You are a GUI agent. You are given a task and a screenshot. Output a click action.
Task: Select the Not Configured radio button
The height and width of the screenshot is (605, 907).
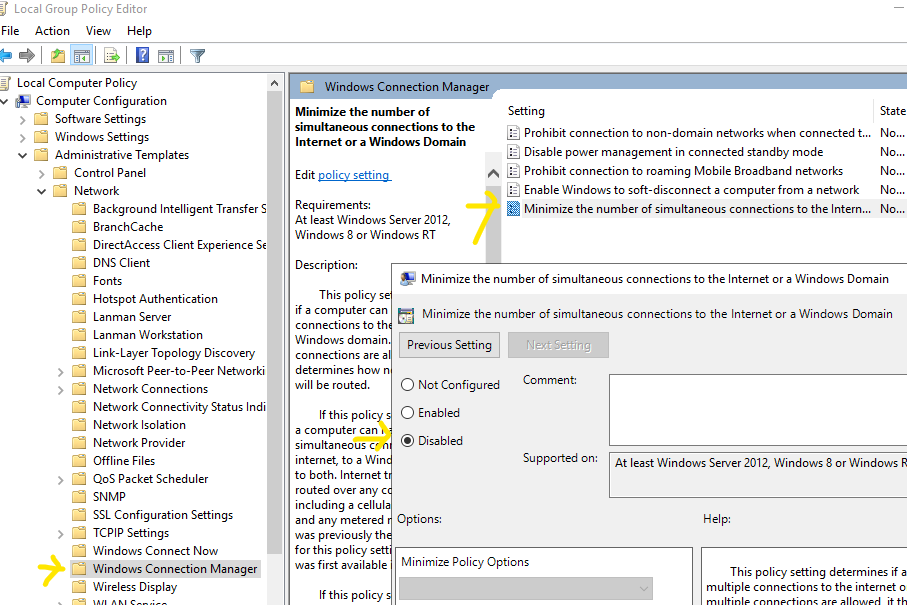tap(407, 385)
